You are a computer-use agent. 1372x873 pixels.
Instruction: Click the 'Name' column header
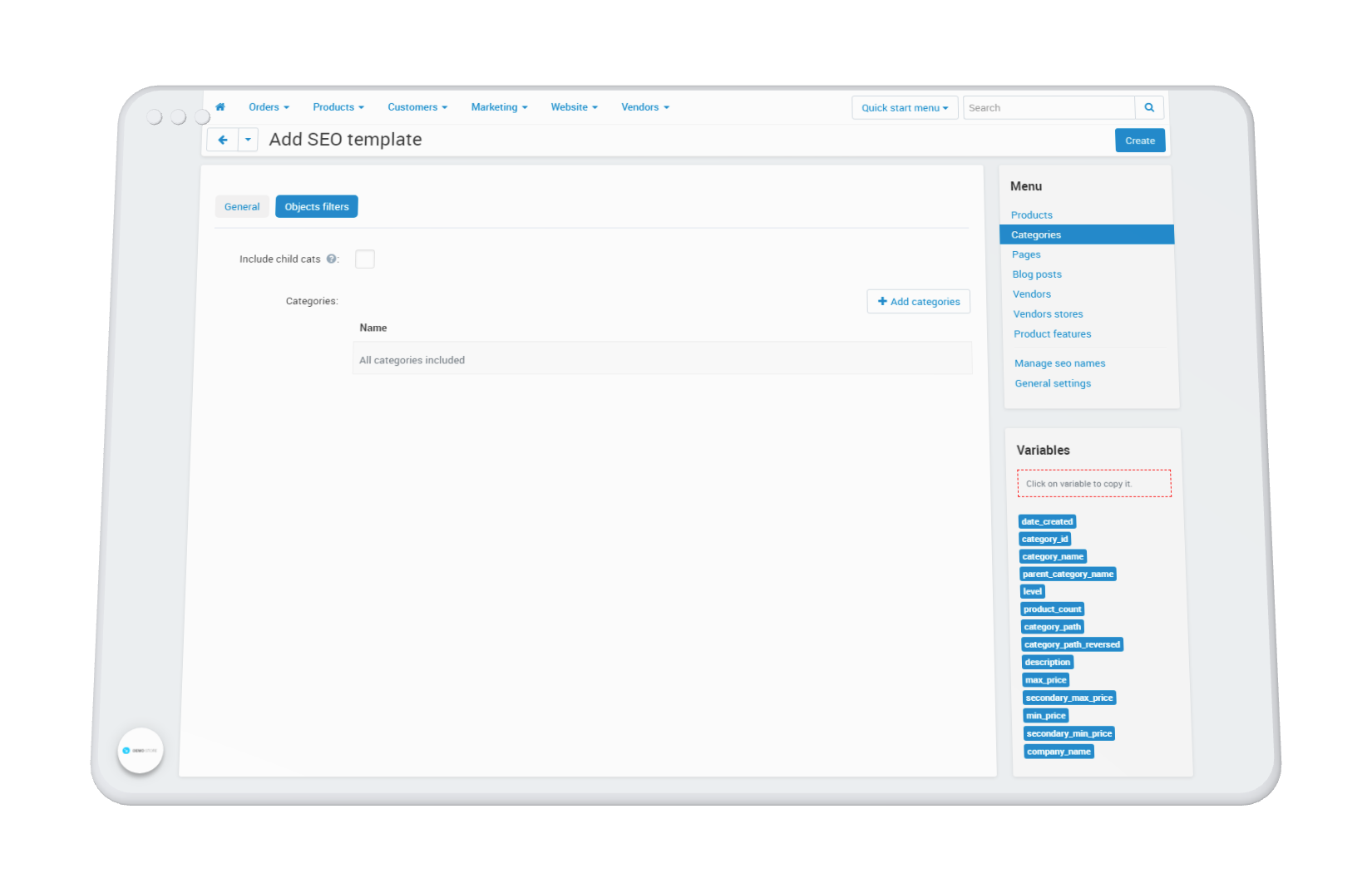pyautogui.click(x=373, y=328)
